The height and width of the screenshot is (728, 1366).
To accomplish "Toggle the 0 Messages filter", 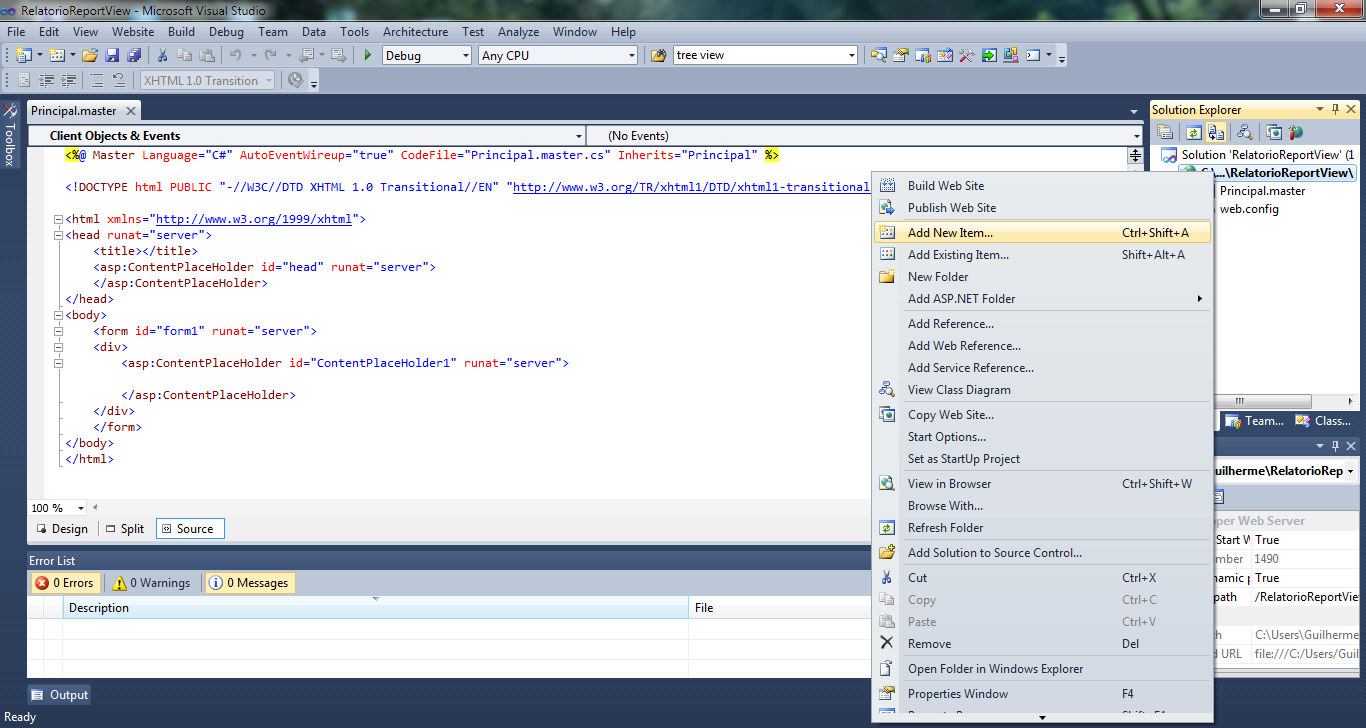I will [x=250, y=583].
